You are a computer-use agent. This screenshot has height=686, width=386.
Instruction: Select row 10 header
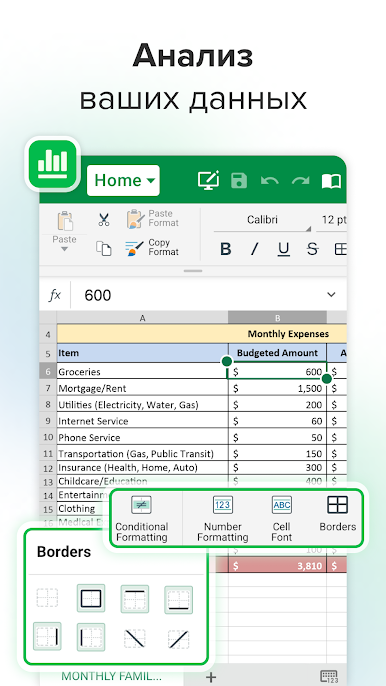tap(48, 437)
